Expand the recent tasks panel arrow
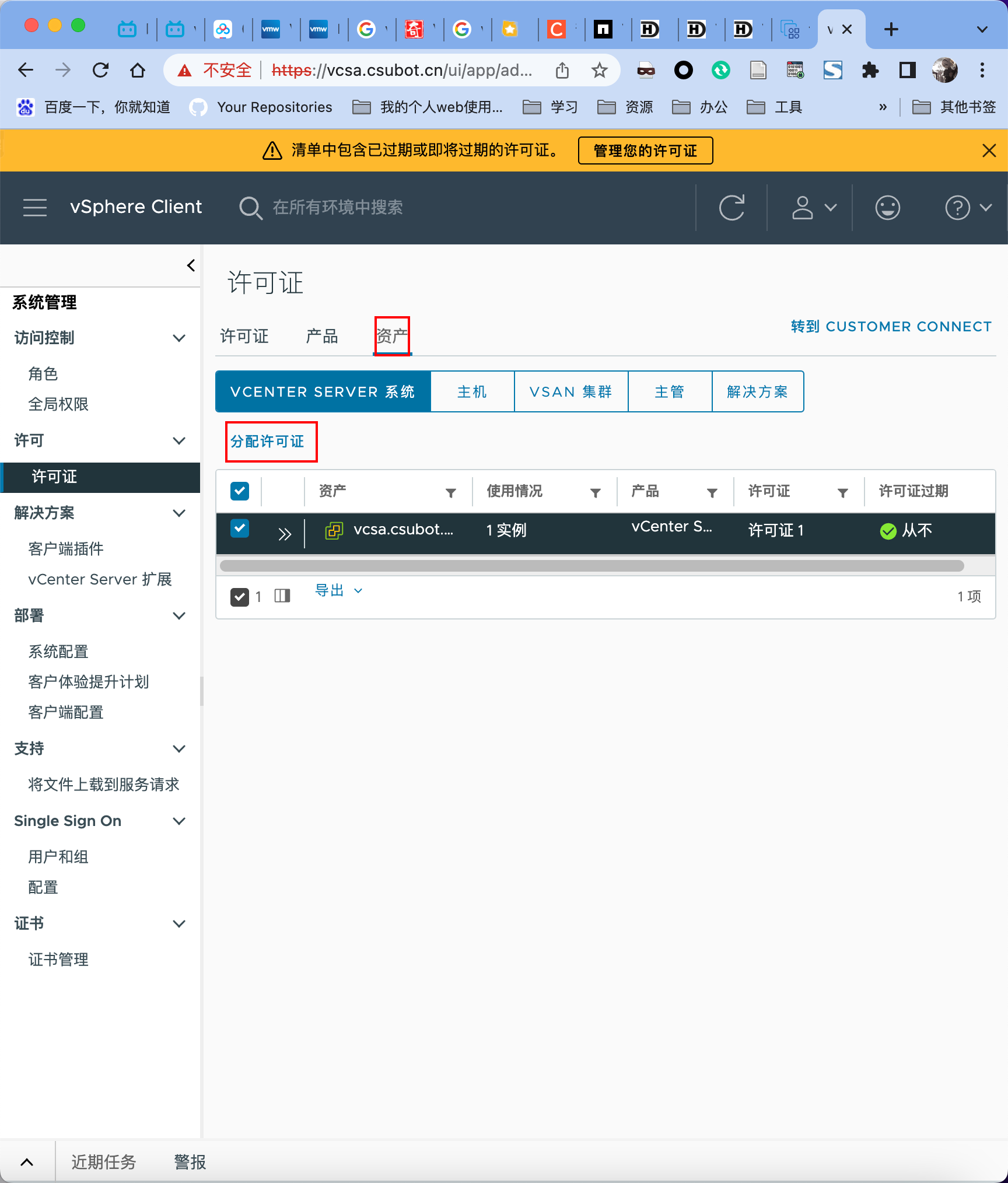 click(x=27, y=1162)
